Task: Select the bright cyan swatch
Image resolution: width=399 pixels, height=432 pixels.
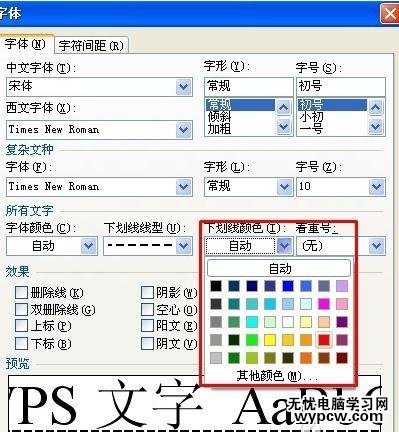Action: click(x=252, y=322)
